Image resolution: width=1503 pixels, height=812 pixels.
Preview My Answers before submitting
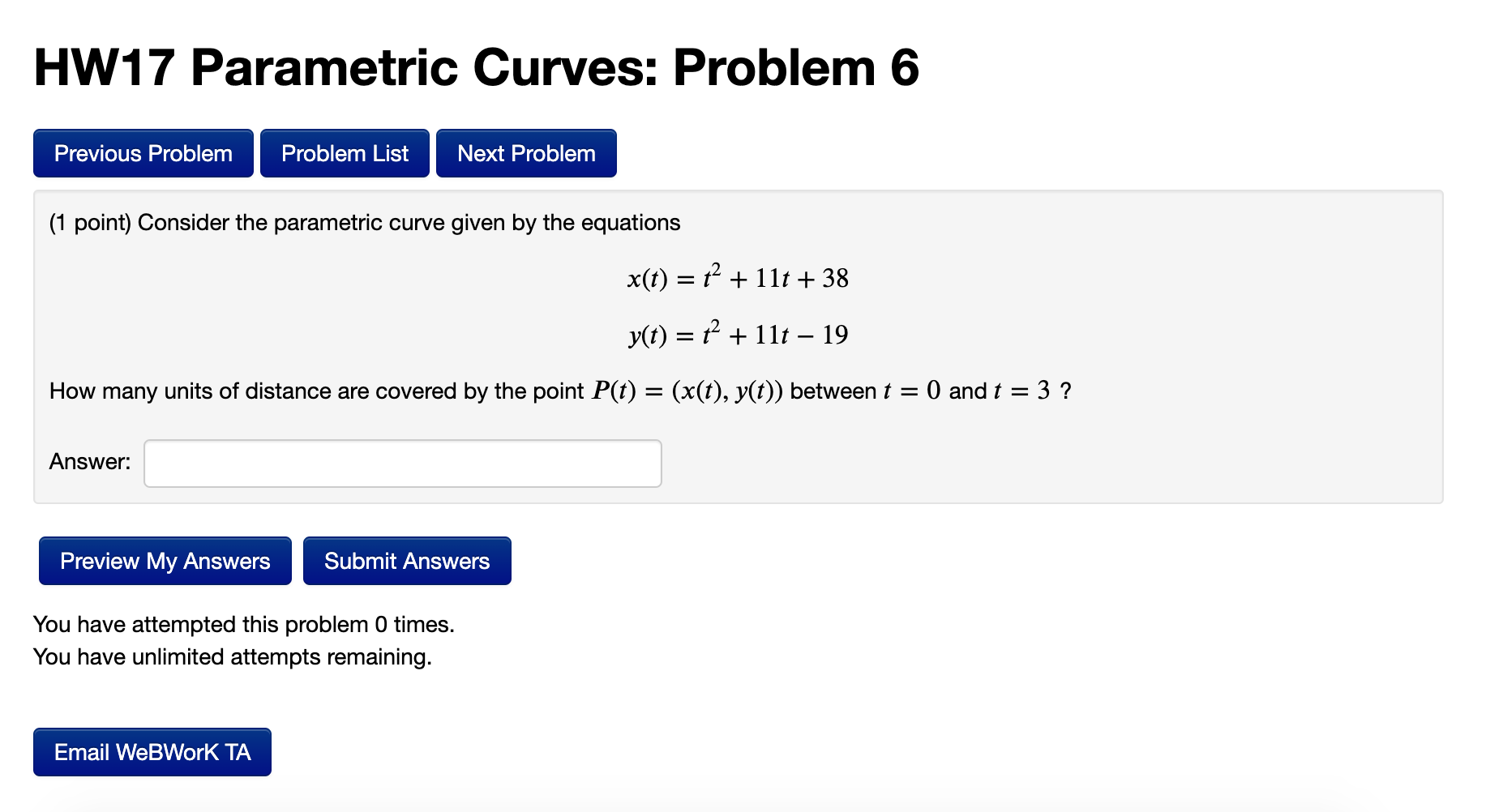pos(164,560)
